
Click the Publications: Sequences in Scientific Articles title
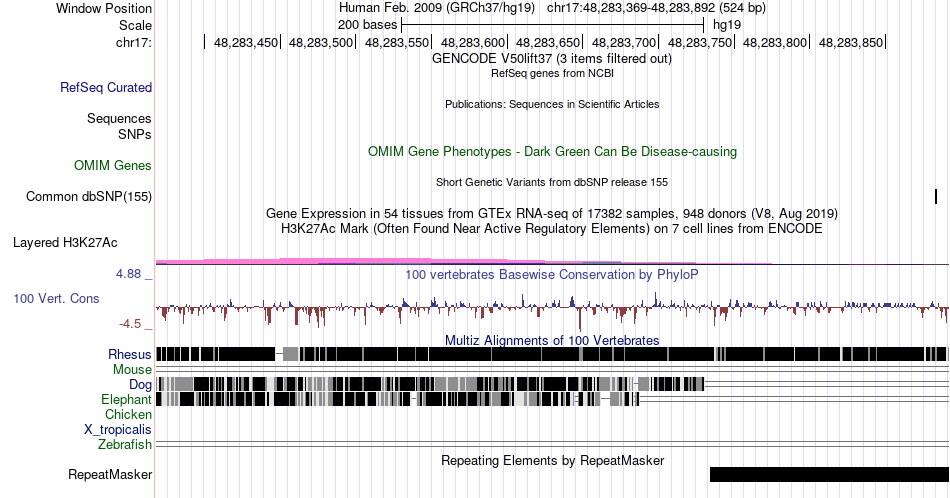click(x=552, y=104)
